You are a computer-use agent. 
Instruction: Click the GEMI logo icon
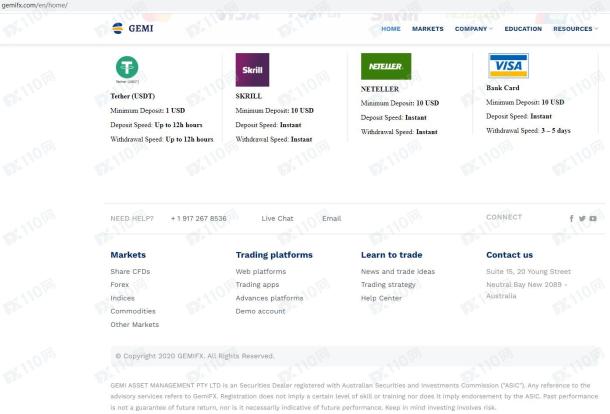(117, 28)
